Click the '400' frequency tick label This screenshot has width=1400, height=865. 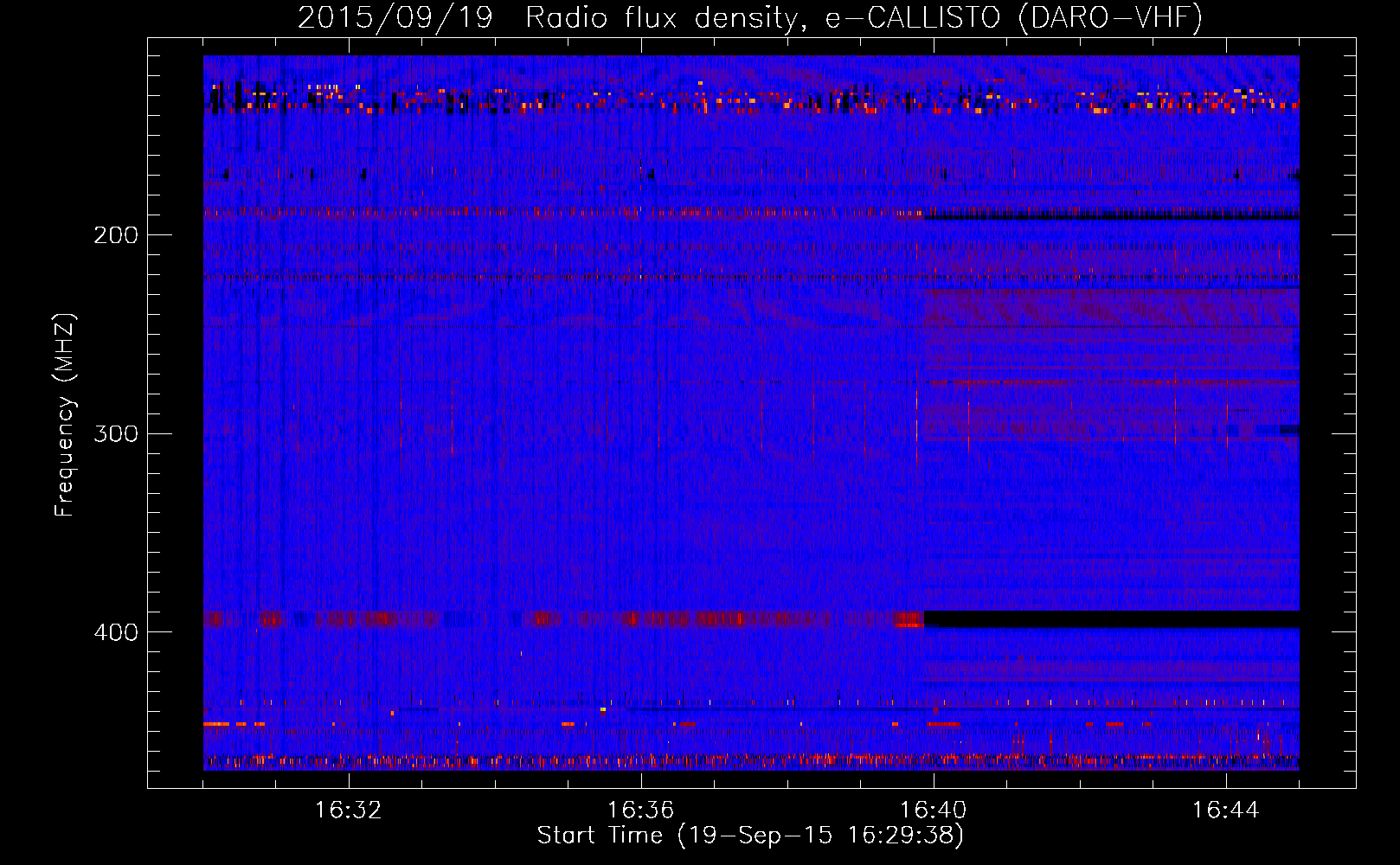click(x=116, y=632)
